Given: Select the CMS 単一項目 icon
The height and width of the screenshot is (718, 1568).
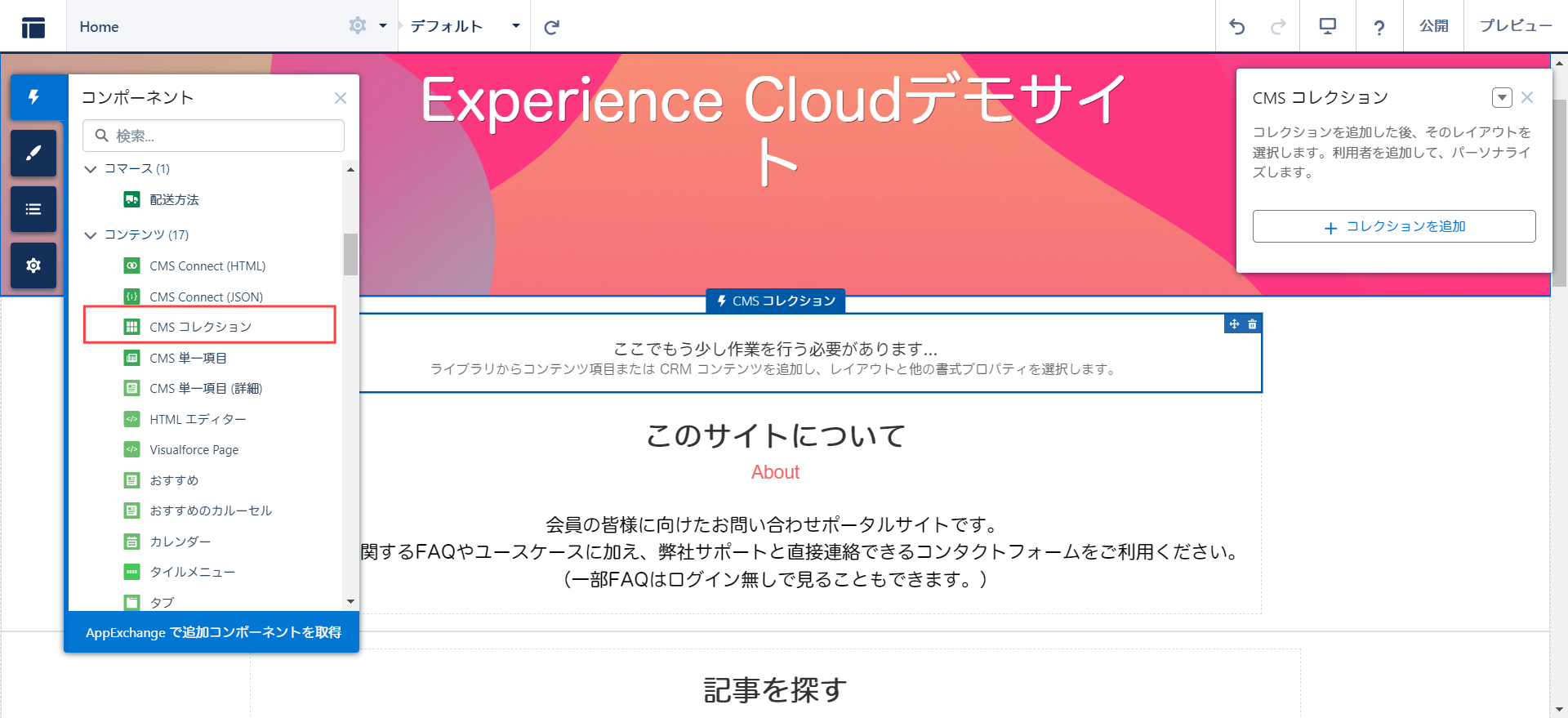Looking at the screenshot, I should coord(131,358).
